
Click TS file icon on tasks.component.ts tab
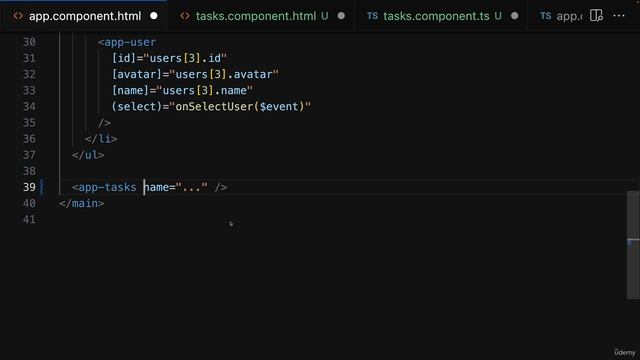[x=372, y=16]
